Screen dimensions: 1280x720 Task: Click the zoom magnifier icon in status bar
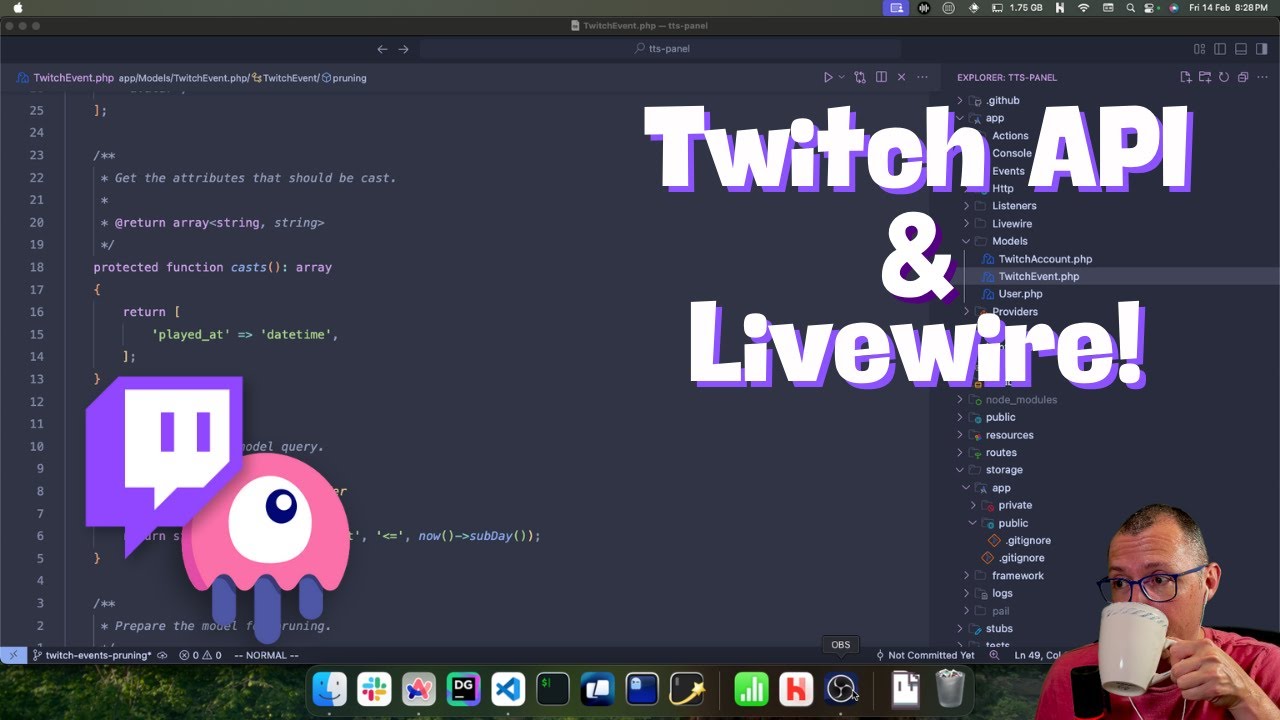pos(994,655)
